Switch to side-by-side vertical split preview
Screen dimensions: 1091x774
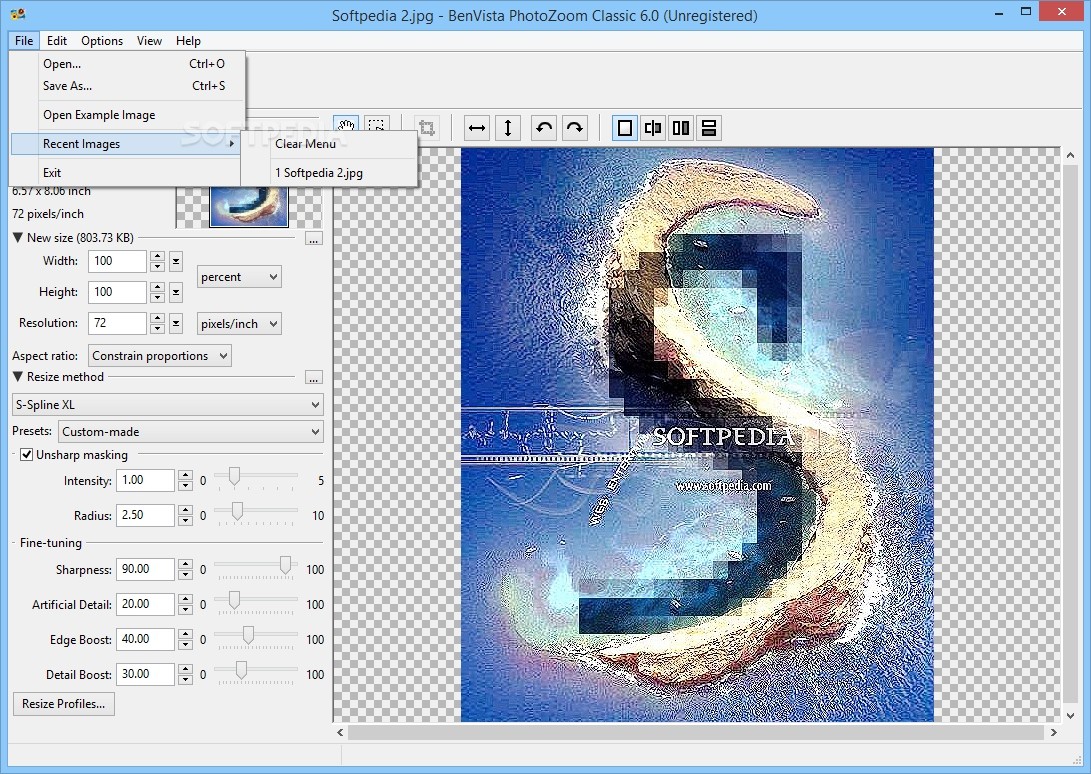680,128
